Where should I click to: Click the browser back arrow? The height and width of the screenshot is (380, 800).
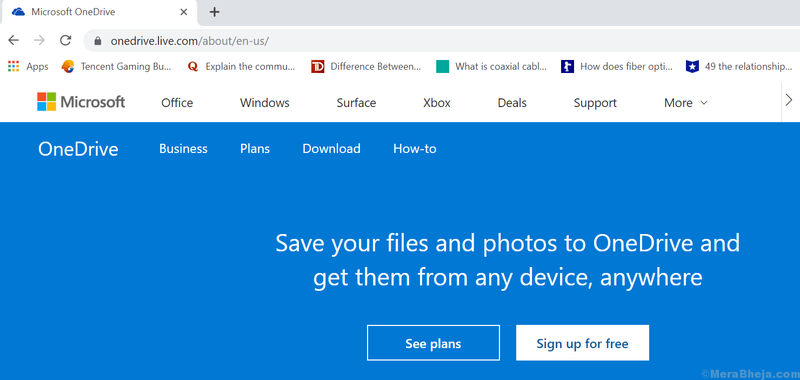14,40
